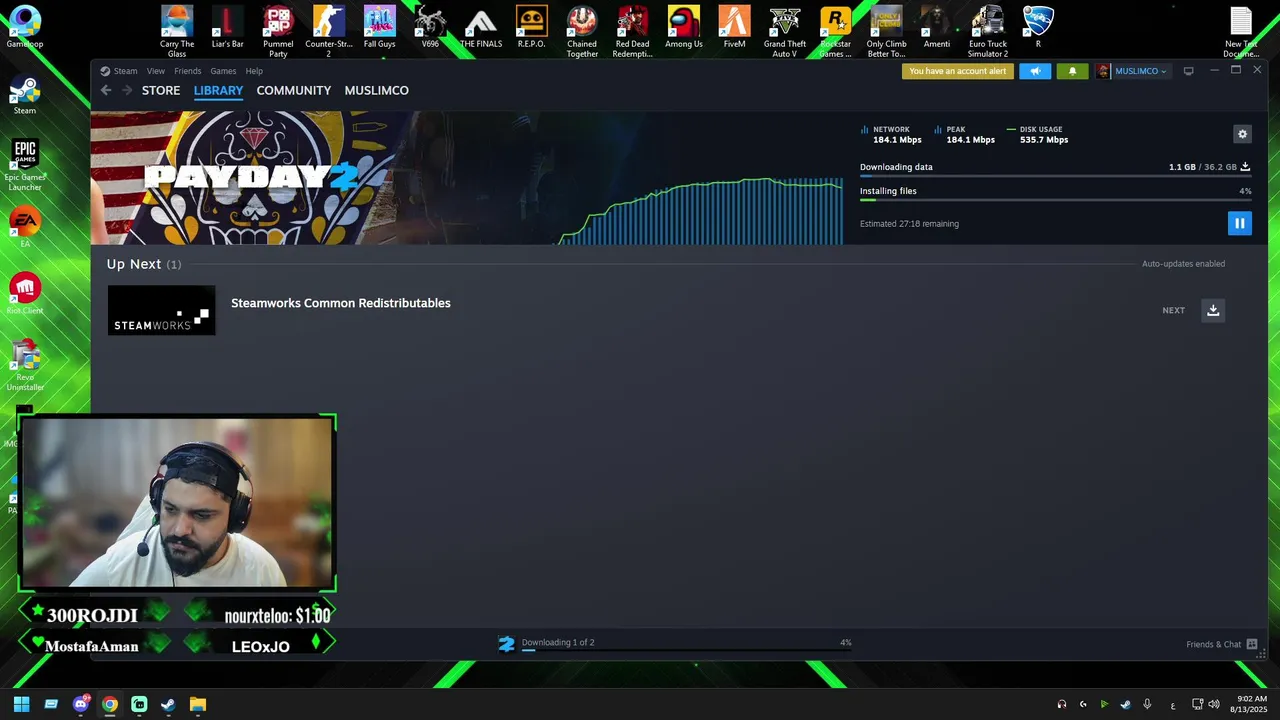The height and width of the screenshot is (720, 1280).
Task: Open Pummel Party desktop shortcut
Action: point(278,32)
